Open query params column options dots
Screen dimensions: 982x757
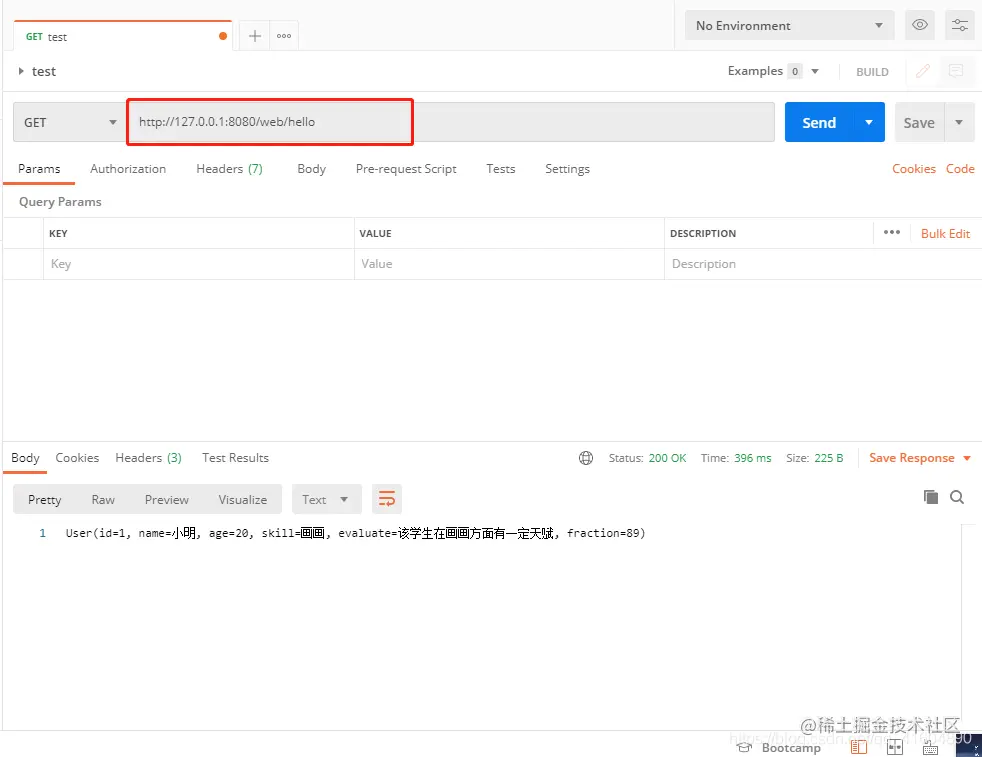pos(892,232)
